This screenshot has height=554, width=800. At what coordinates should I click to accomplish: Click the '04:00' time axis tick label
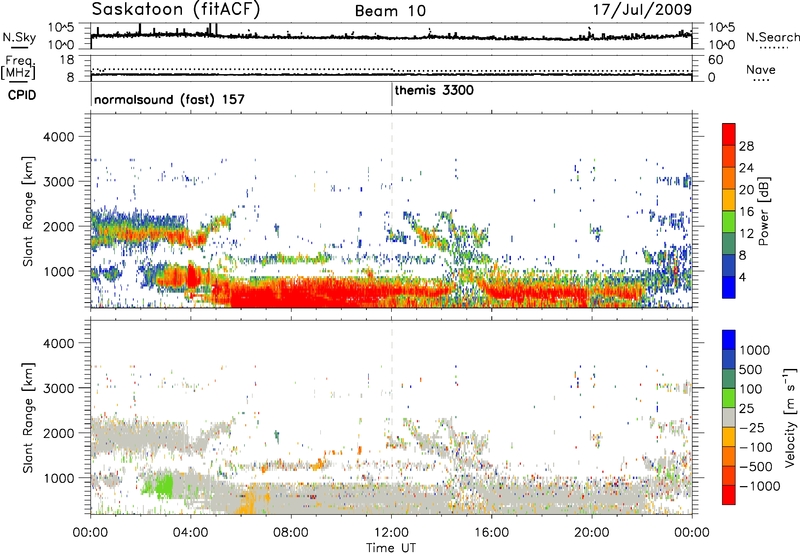coord(191,532)
